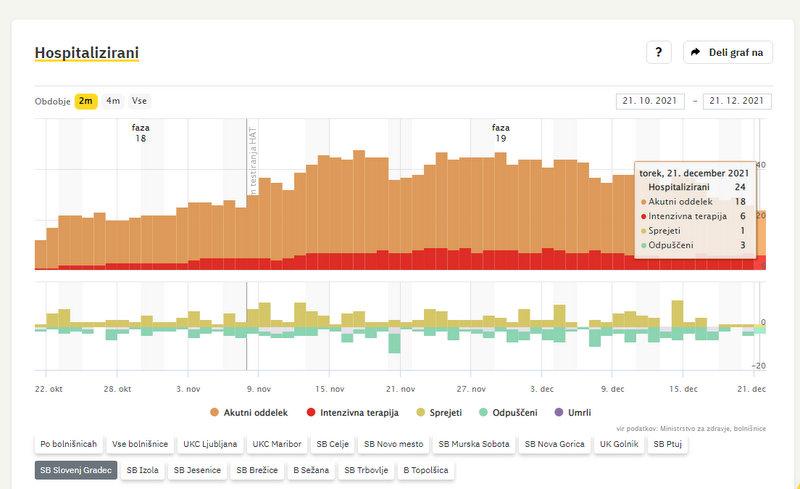This screenshot has height=489, width=800.
Task: Toggle the Akutni oddelek legend series
Action: pyautogui.click(x=249, y=412)
